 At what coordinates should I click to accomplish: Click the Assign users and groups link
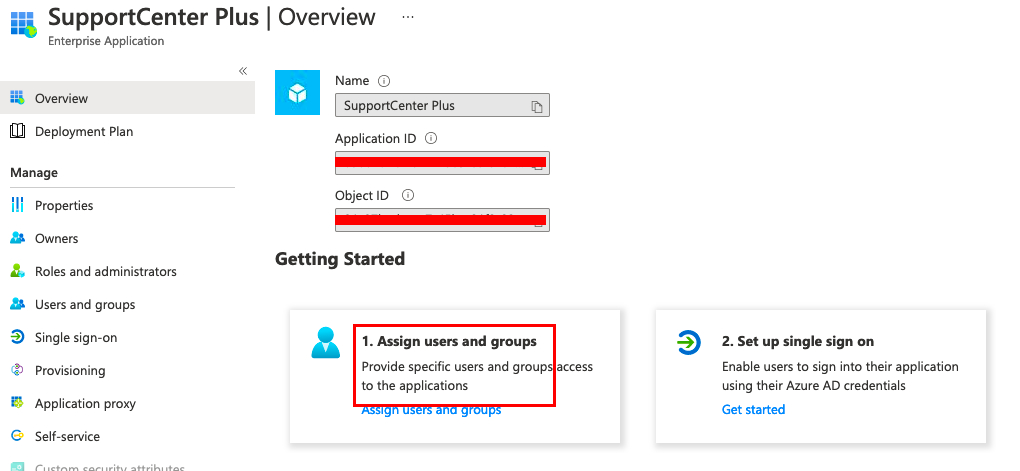tap(431, 410)
